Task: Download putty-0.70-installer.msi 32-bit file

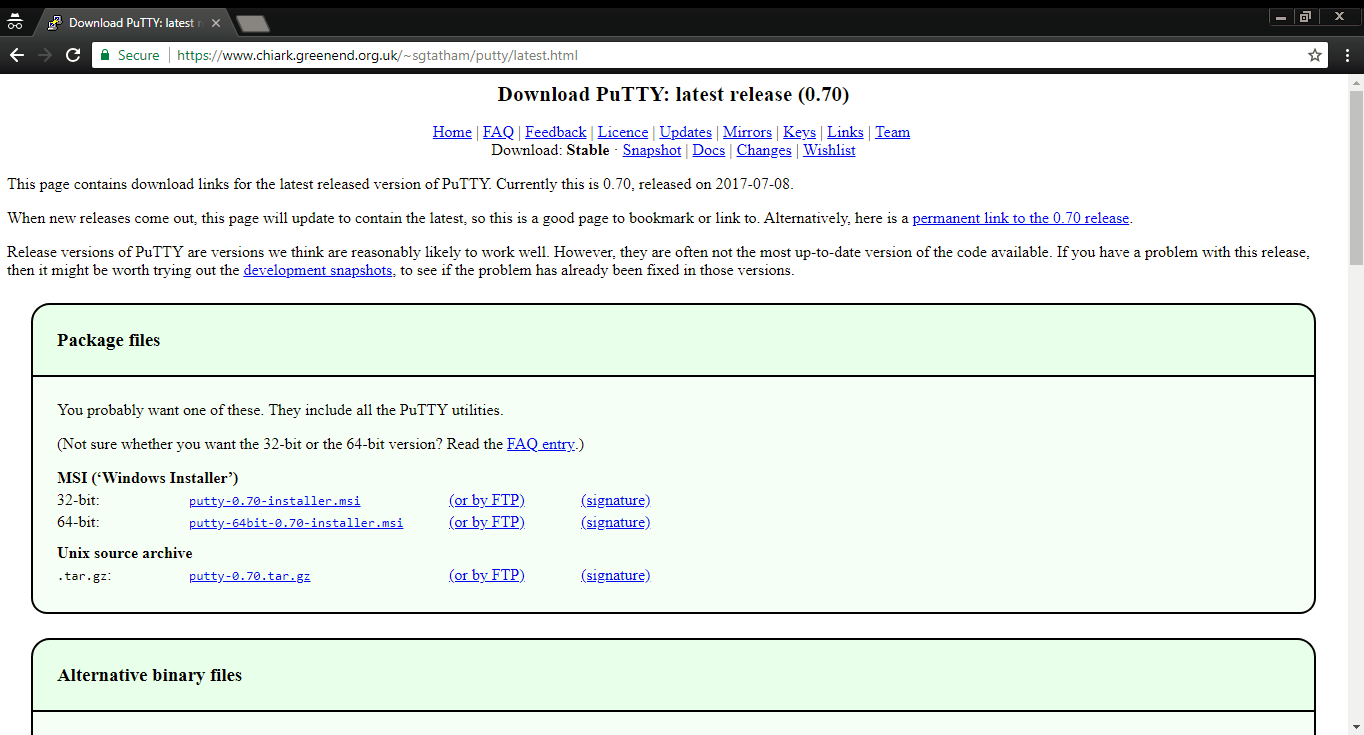Action: tap(274, 501)
